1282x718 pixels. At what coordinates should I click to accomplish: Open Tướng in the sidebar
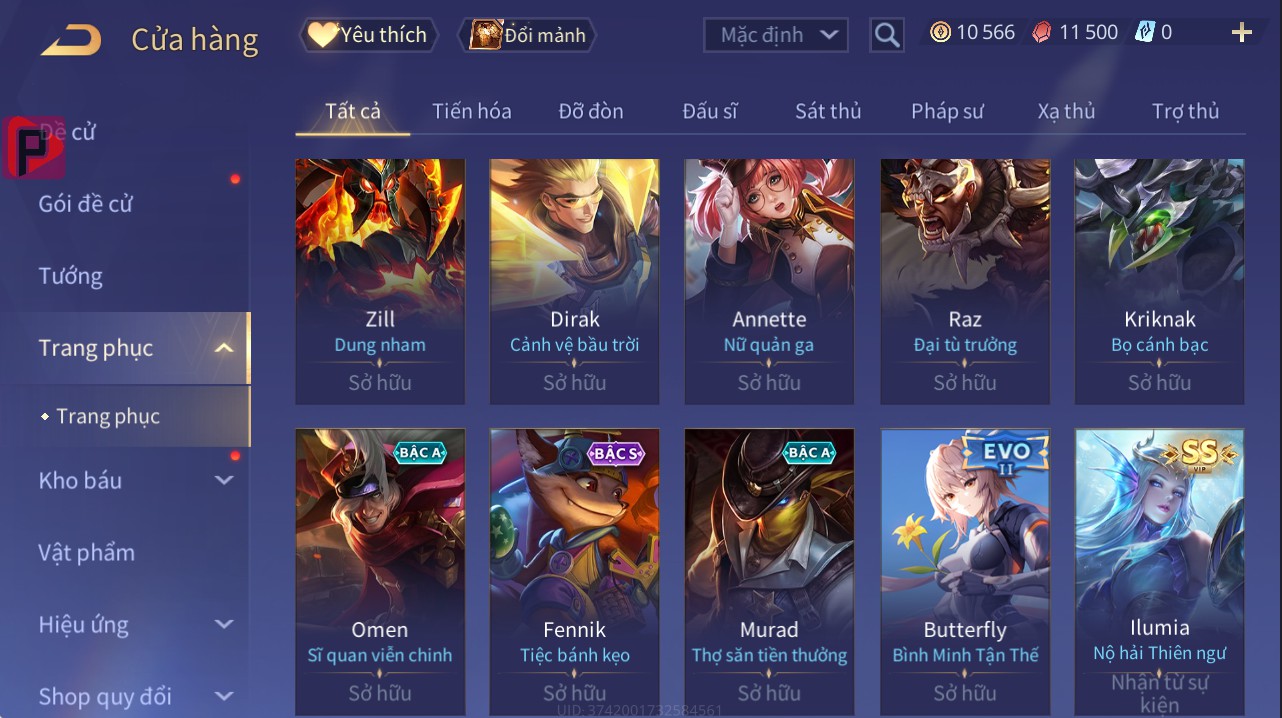[71, 276]
